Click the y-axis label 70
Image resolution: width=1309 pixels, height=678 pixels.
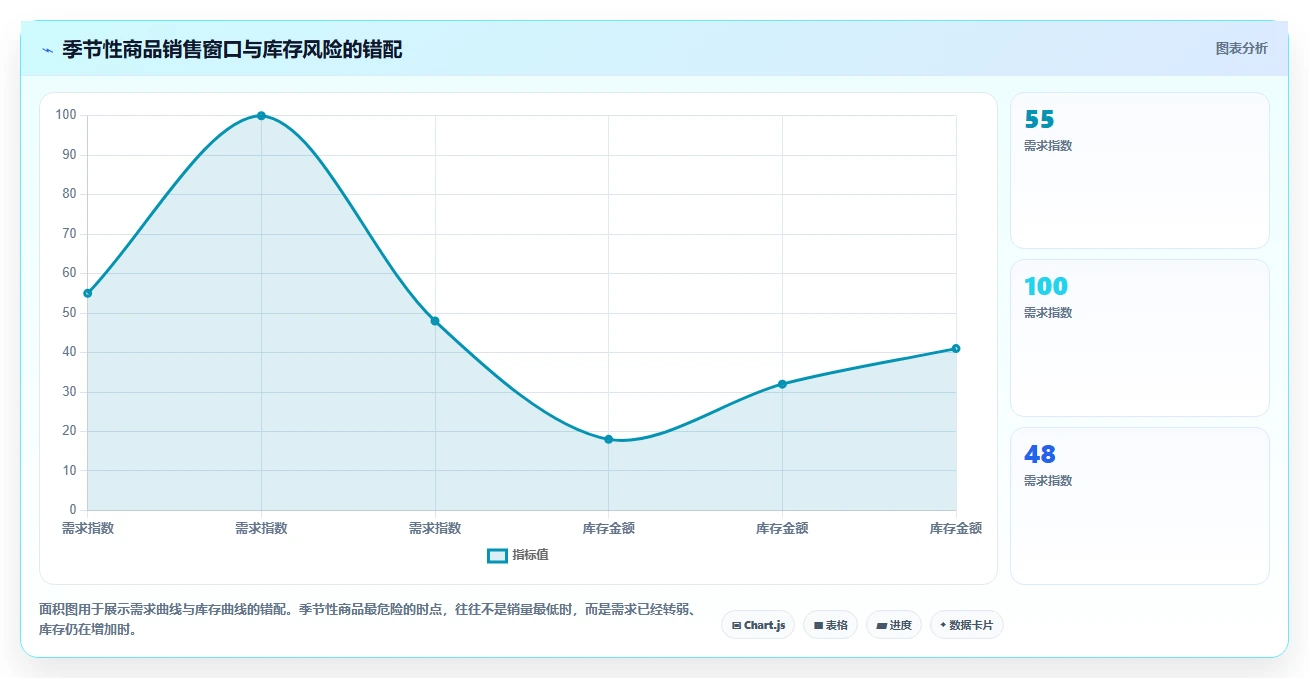(x=67, y=234)
